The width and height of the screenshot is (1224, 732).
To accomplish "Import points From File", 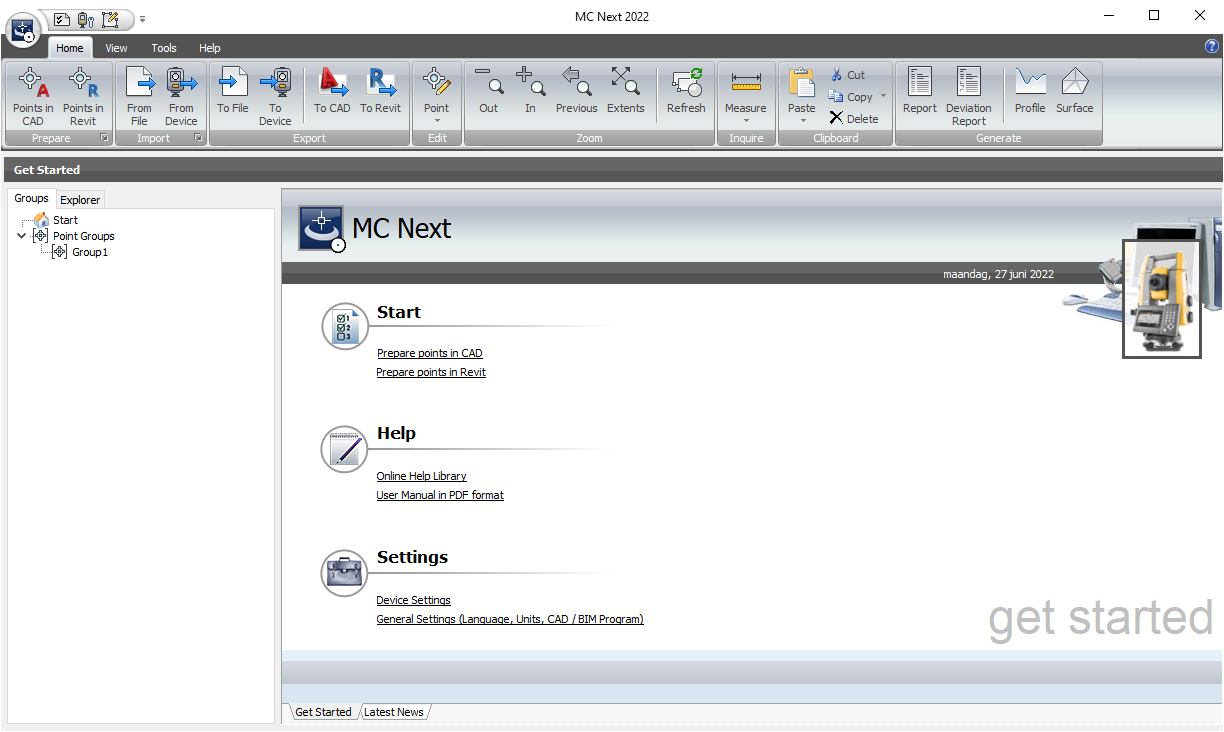I will tap(139, 97).
